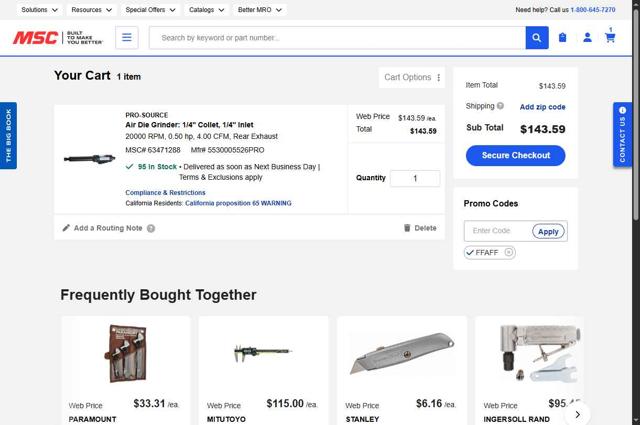Screen dimensions: 640x425
Task: Remove the applied FFAFF promo code
Action: [509, 253]
